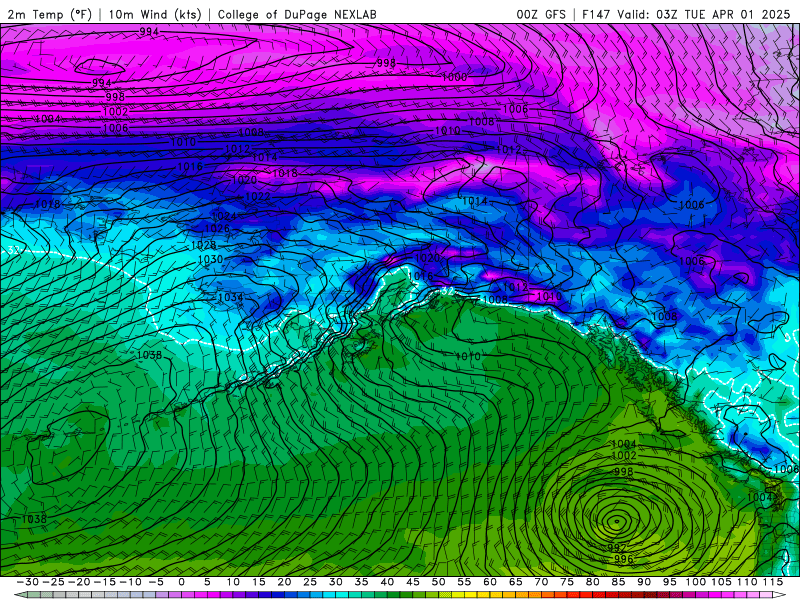Click the "2m Temp (°F)" header label
Screen dimensions: 800x600
pos(49,14)
